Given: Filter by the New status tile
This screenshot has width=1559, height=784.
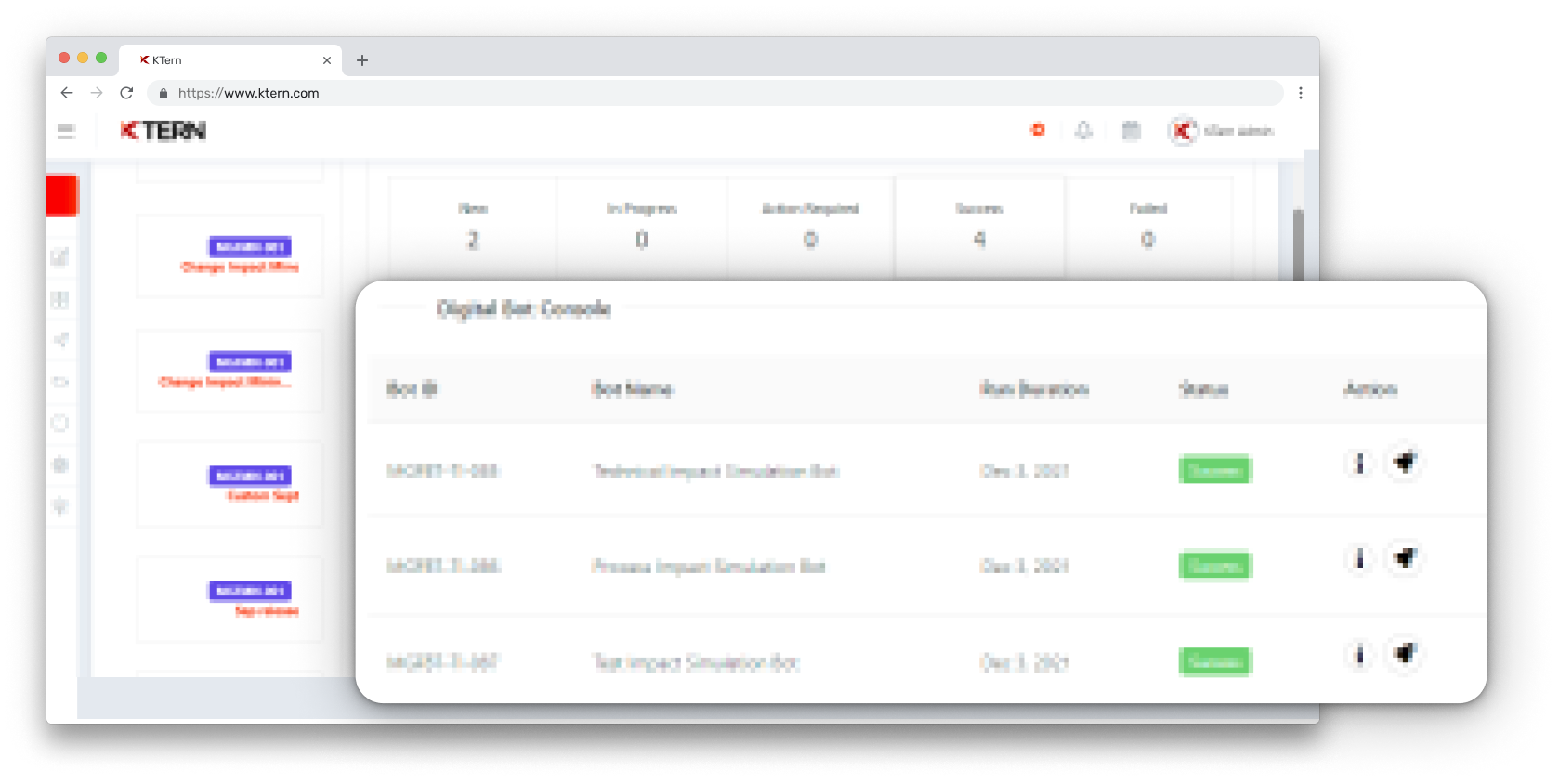Looking at the screenshot, I should coord(473,227).
